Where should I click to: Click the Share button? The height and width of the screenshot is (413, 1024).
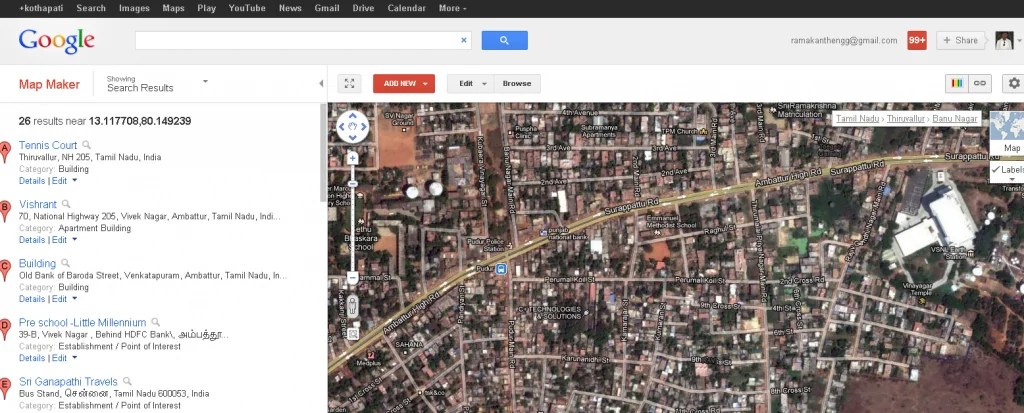960,41
